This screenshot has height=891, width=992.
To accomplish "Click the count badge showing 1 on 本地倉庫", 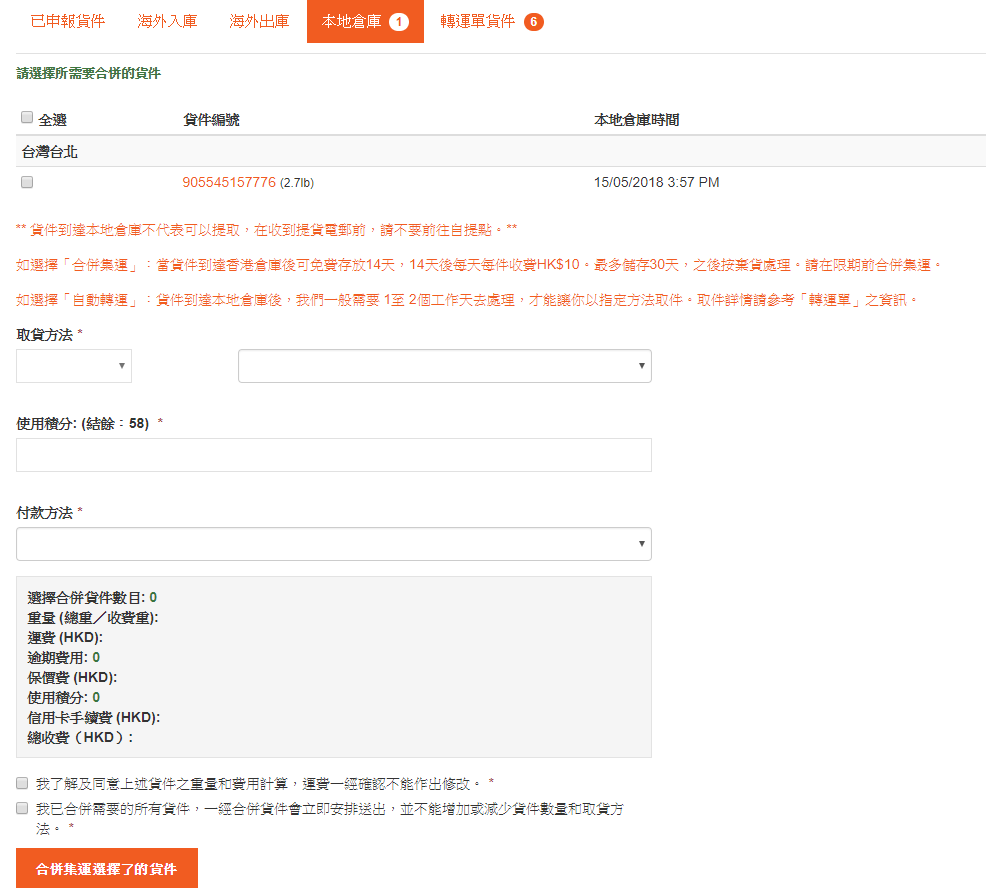I will coord(399,22).
